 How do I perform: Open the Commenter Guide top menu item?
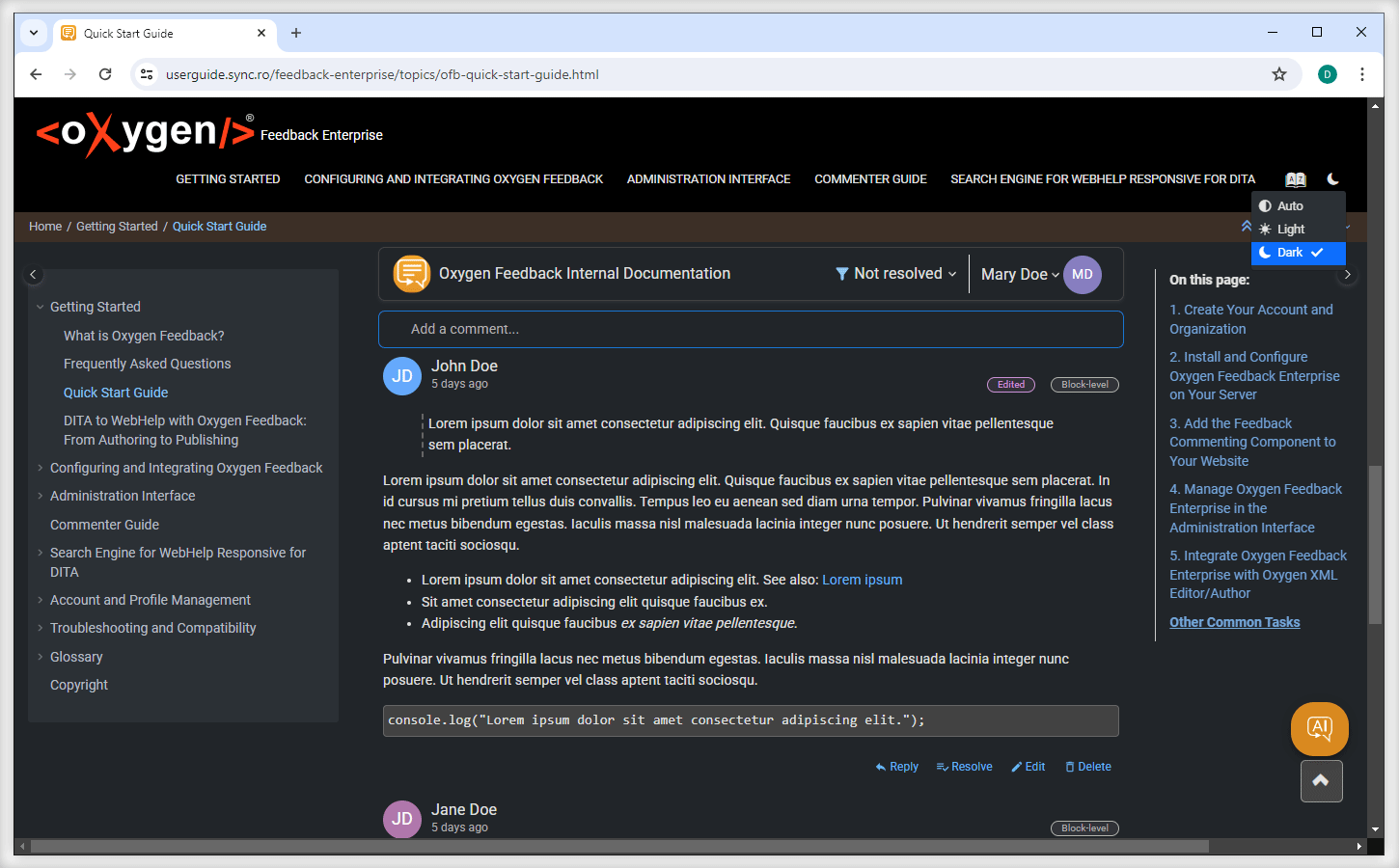click(x=870, y=179)
